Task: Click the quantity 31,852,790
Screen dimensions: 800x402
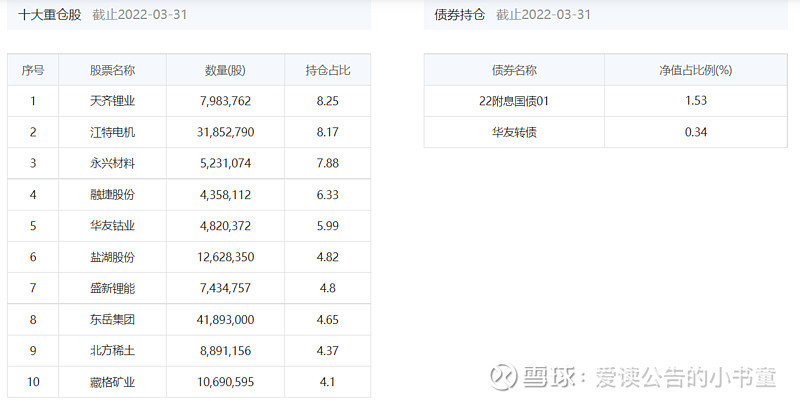Action: pos(226,132)
